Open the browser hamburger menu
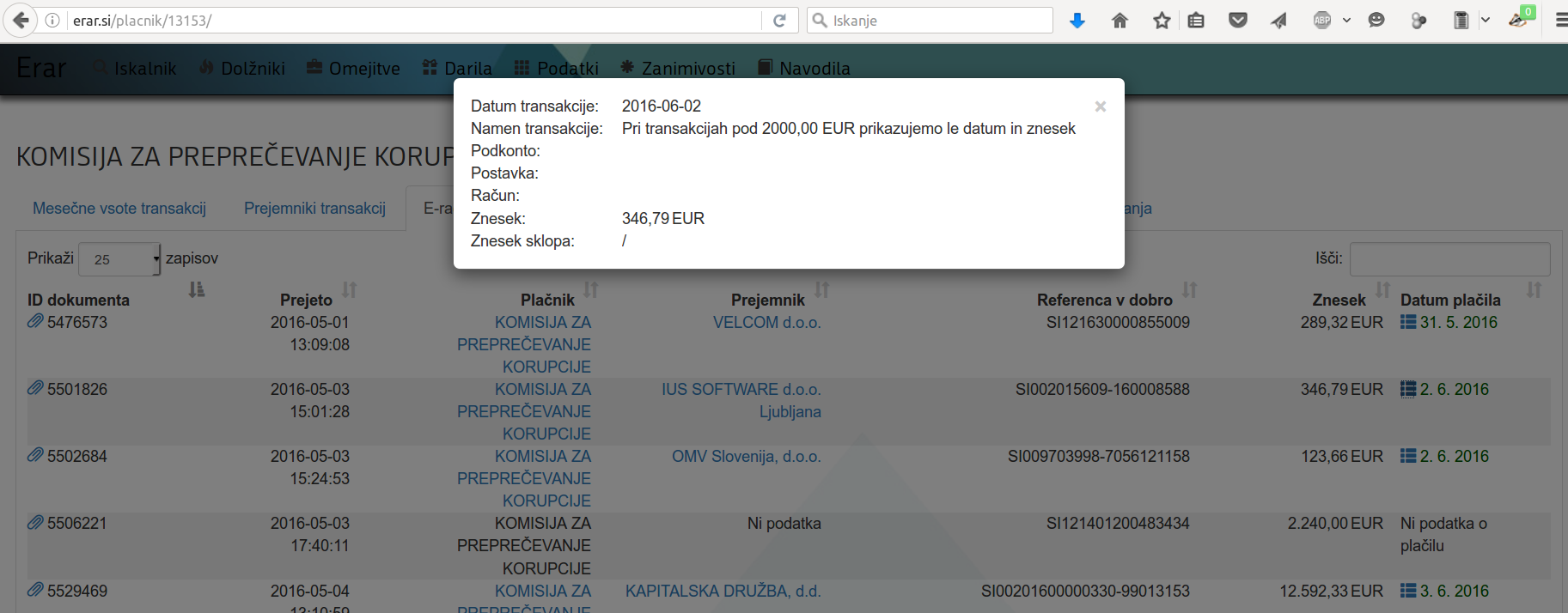 pos(1560,21)
